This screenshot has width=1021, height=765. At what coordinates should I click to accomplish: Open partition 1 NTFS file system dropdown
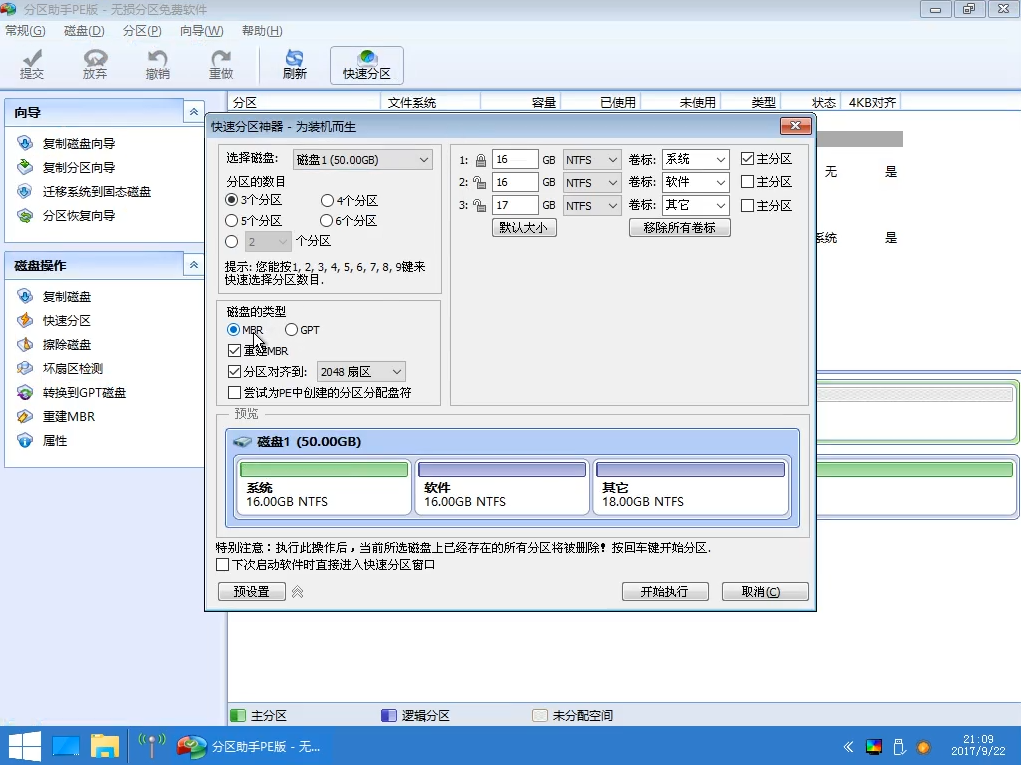(592, 160)
